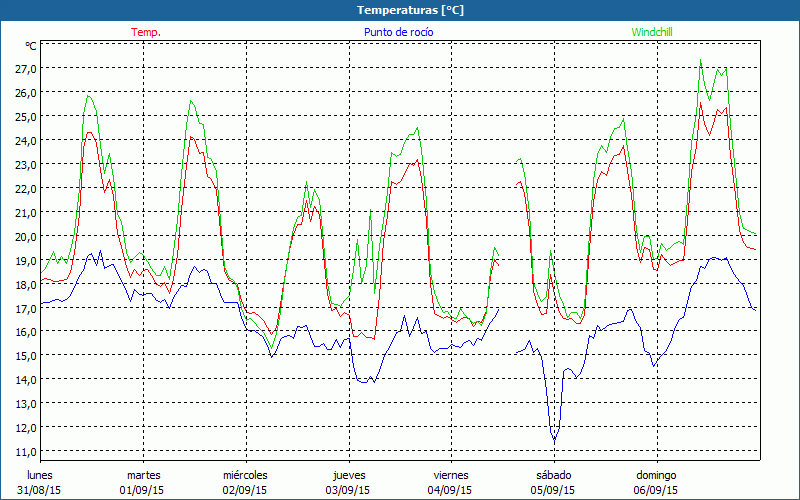This screenshot has height=500, width=800.
Task: Select the "jueves" day label
Action: point(347,475)
